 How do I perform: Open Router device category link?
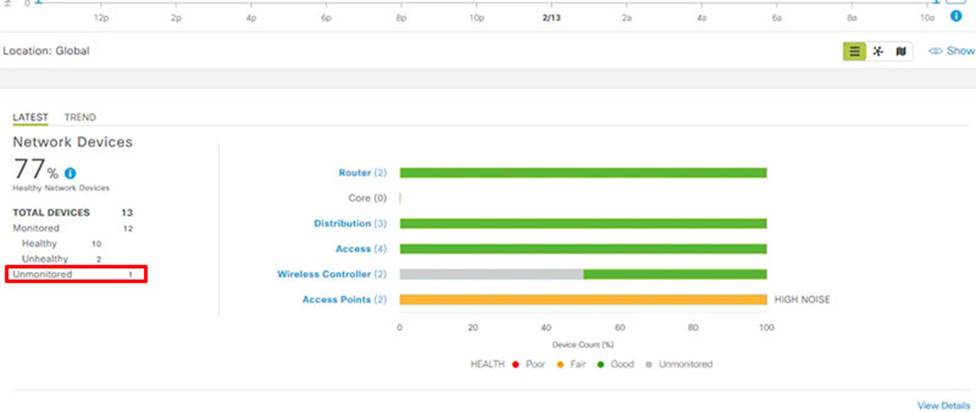354,173
